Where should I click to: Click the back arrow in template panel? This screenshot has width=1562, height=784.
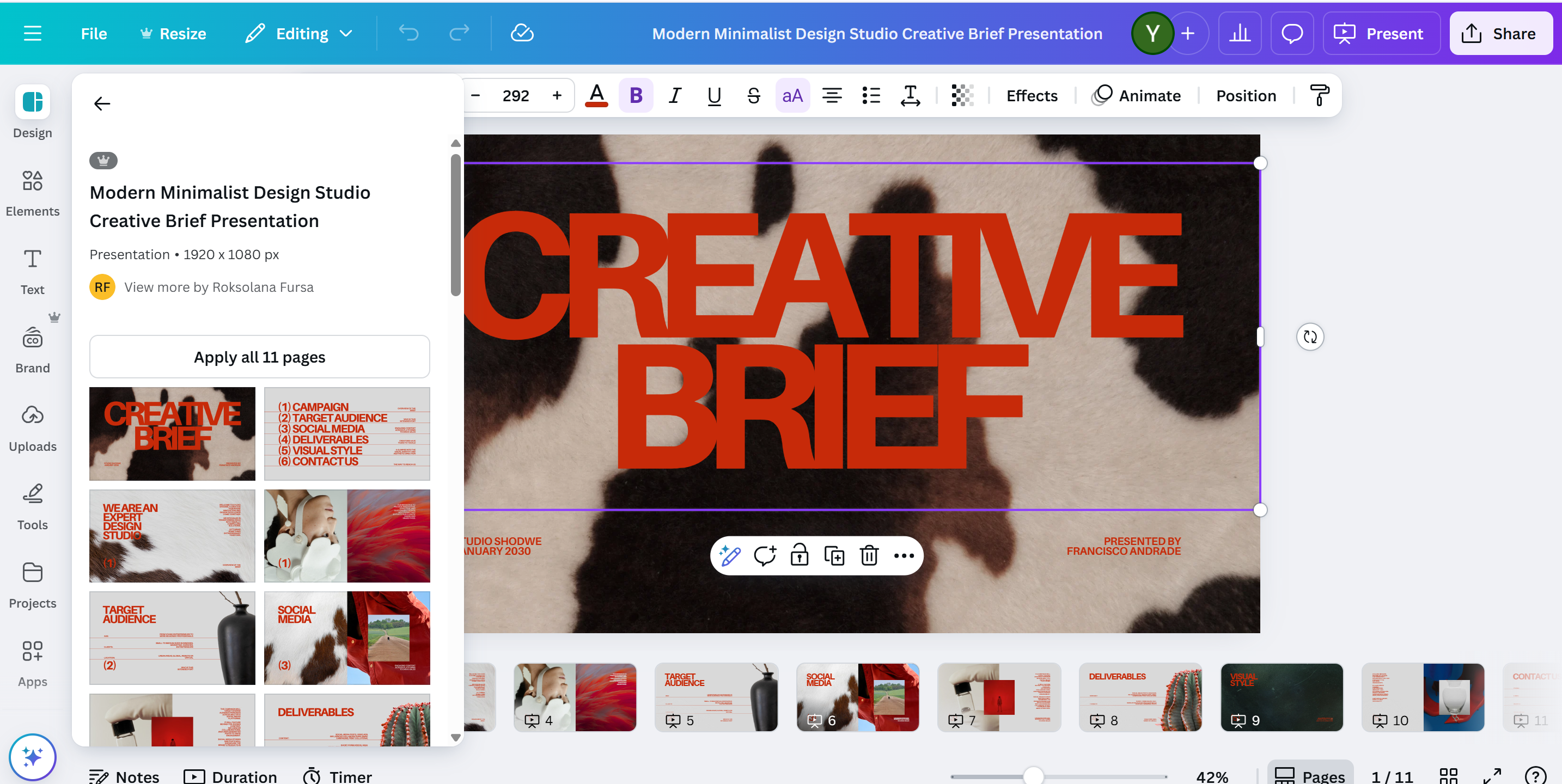click(x=102, y=103)
